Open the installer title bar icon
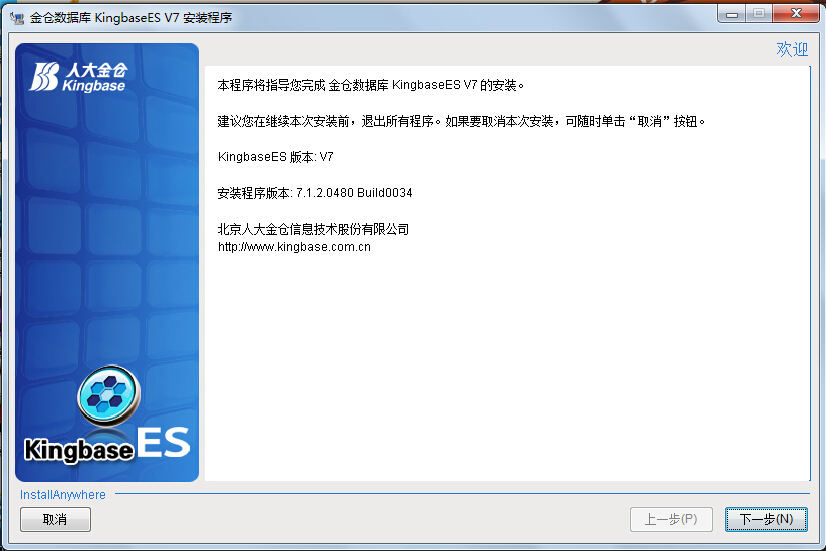The height and width of the screenshot is (551, 826). coord(17,18)
